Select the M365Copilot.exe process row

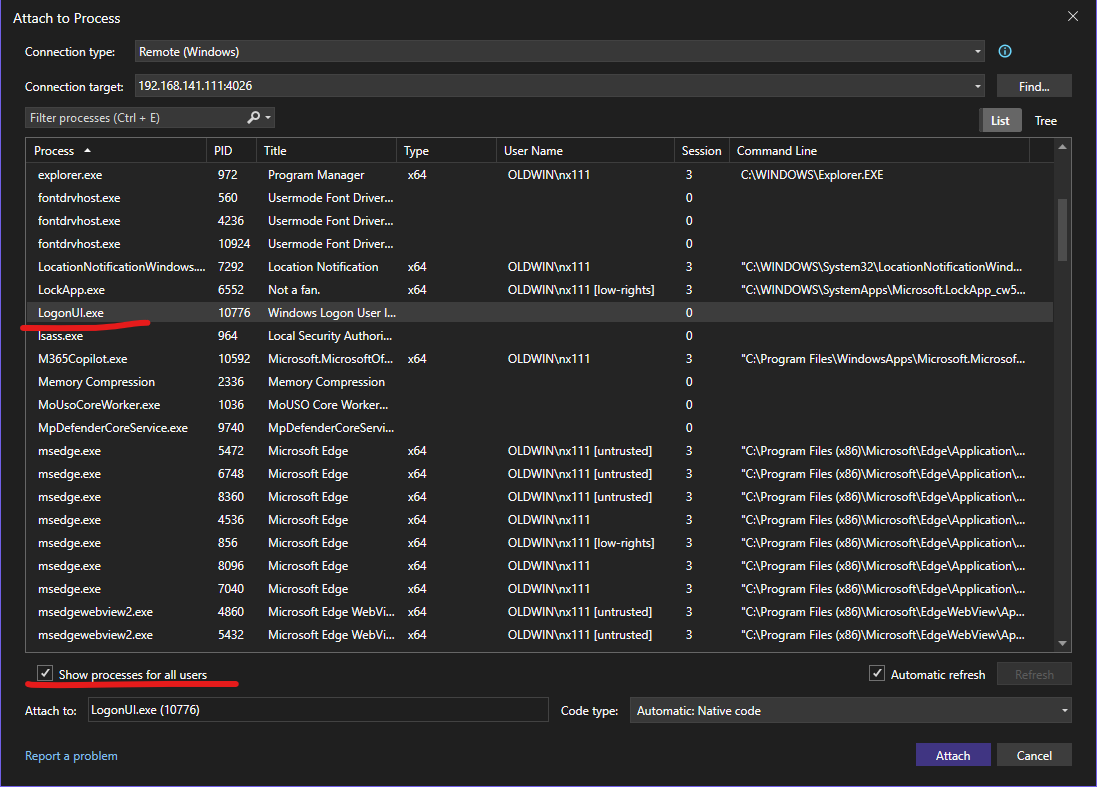[82, 359]
